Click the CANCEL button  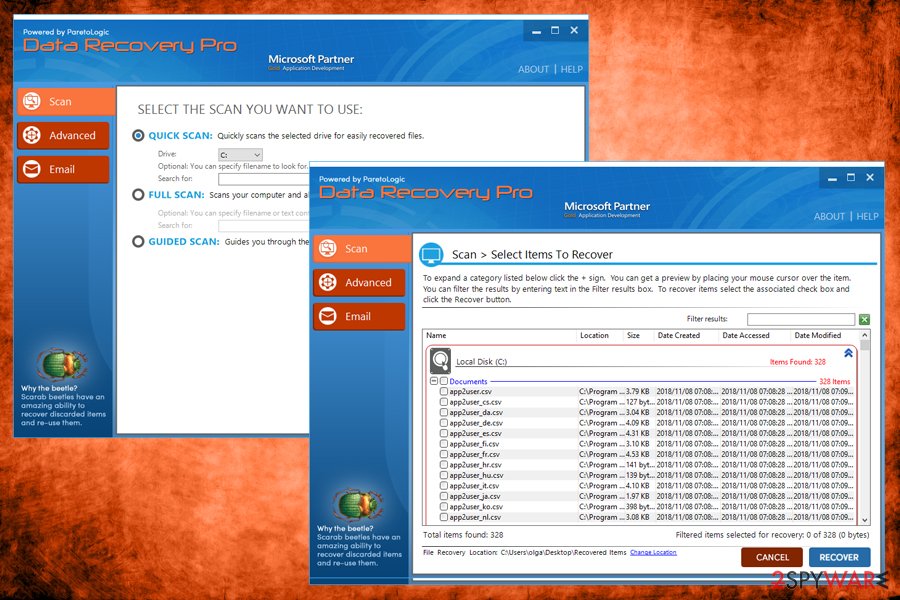tap(772, 557)
